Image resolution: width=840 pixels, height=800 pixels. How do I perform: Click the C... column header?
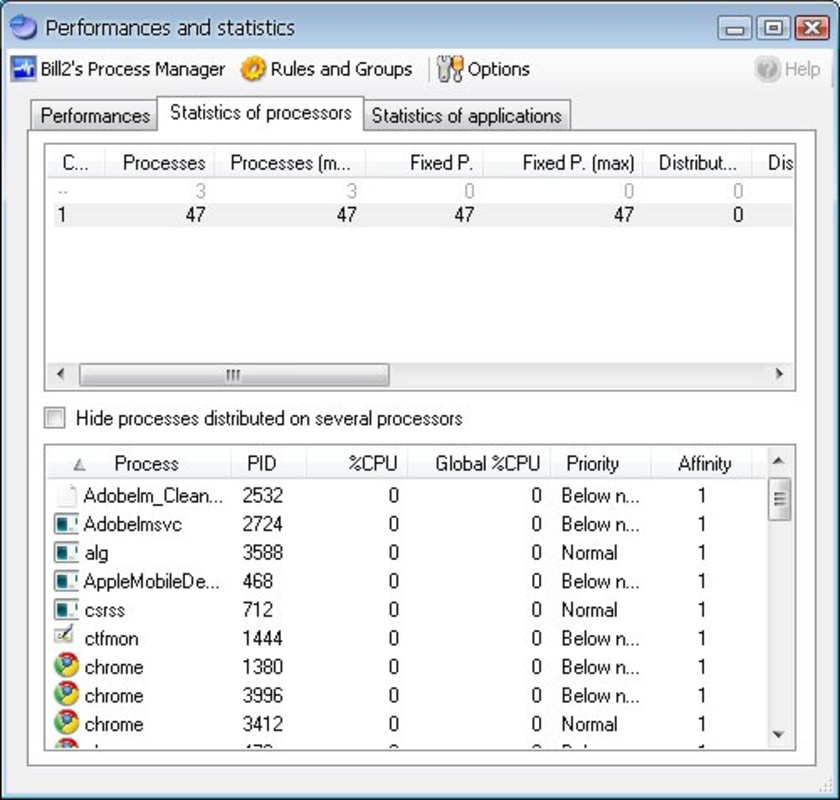[x=77, y=162]
